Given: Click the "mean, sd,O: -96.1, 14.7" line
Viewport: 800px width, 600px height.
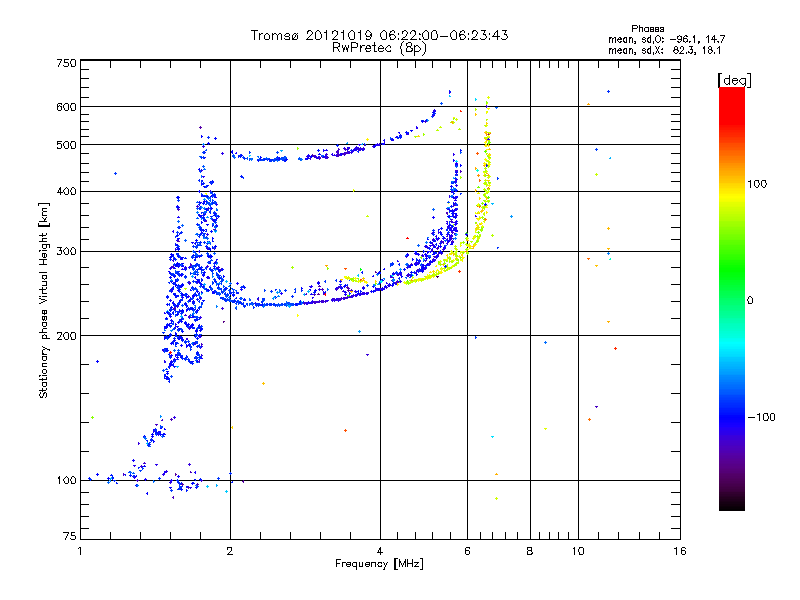Looking at the screenshot, I should click(x=666, y=39).
